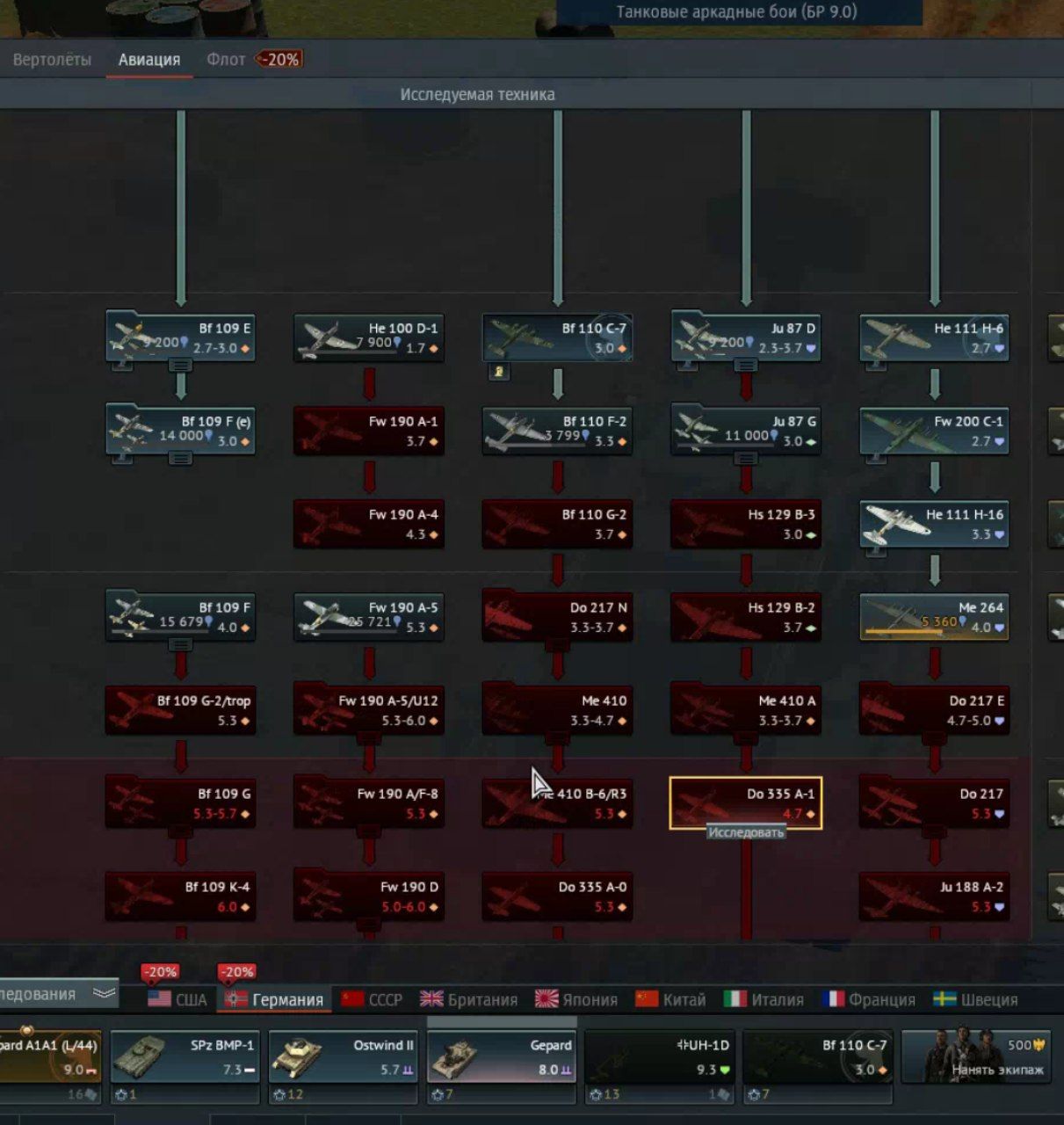Select the Me 264 bomber card
Image resolution: width=1064 pixels, height=1125 pixels.
[x=934, y=618]
